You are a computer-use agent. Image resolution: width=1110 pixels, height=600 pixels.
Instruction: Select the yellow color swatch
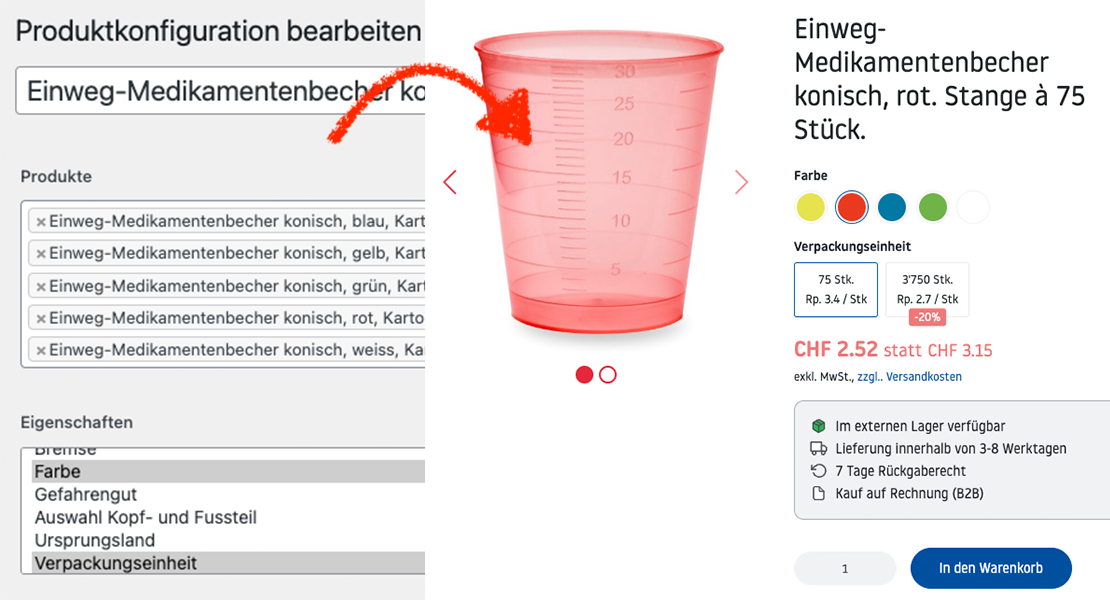click(x=811, y=207)
